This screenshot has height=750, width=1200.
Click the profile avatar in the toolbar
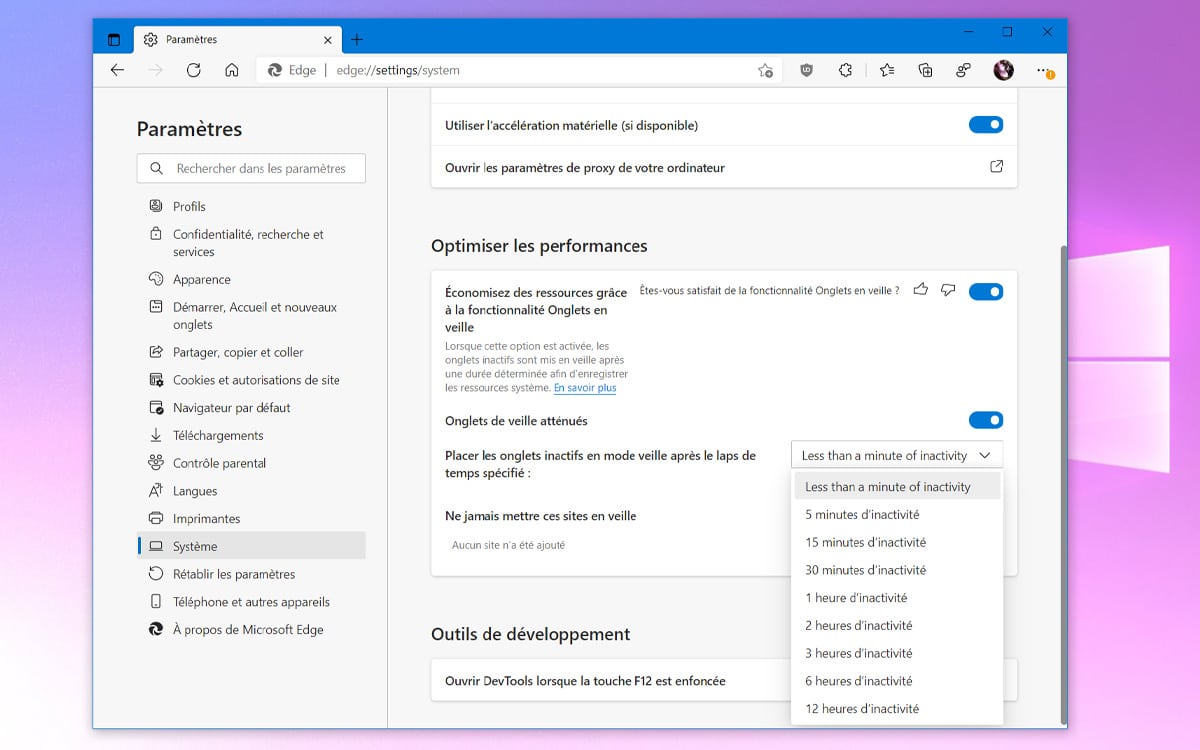click(1003, 70)
